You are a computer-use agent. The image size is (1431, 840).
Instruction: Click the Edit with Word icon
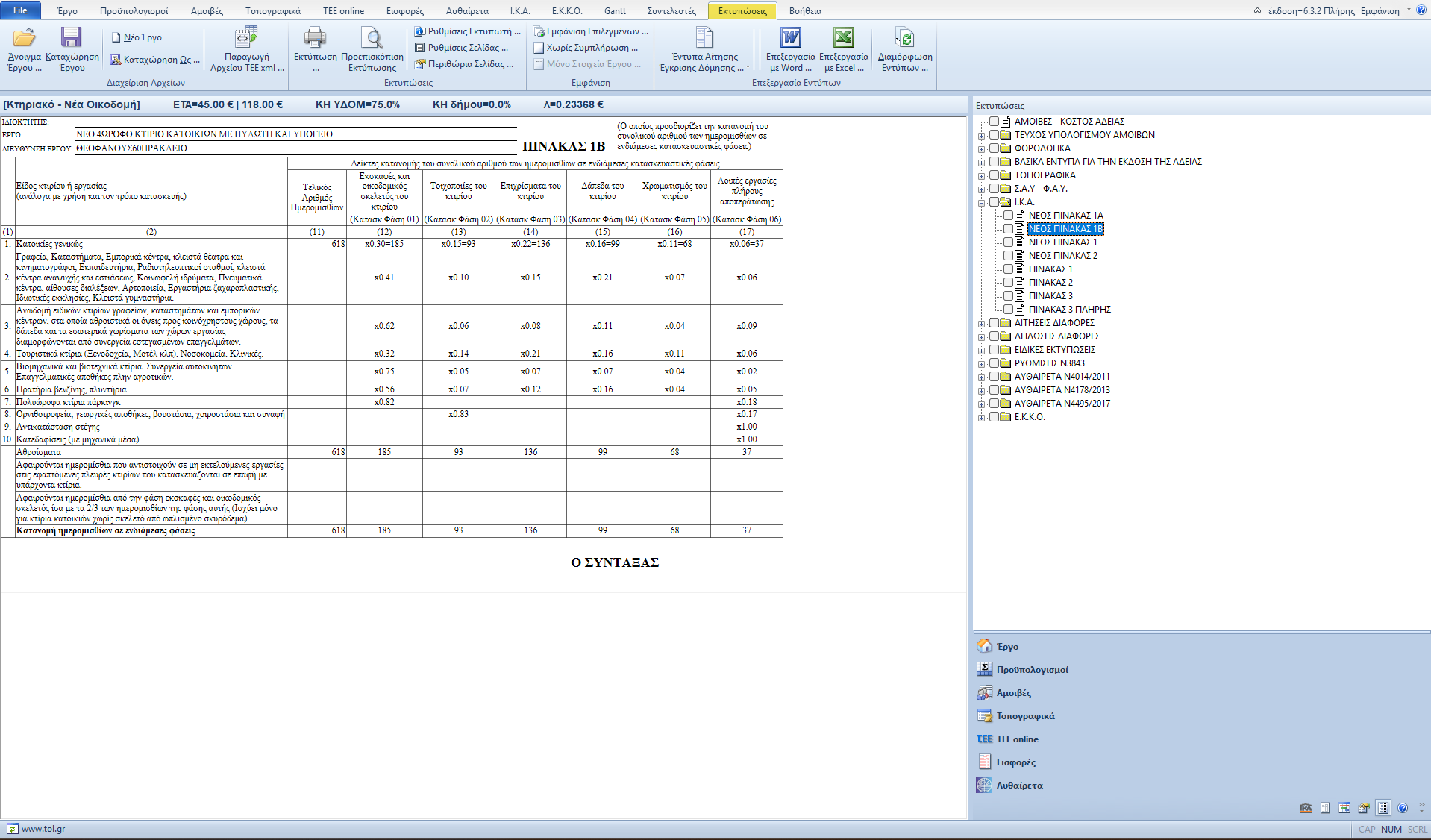click(790, 39)
